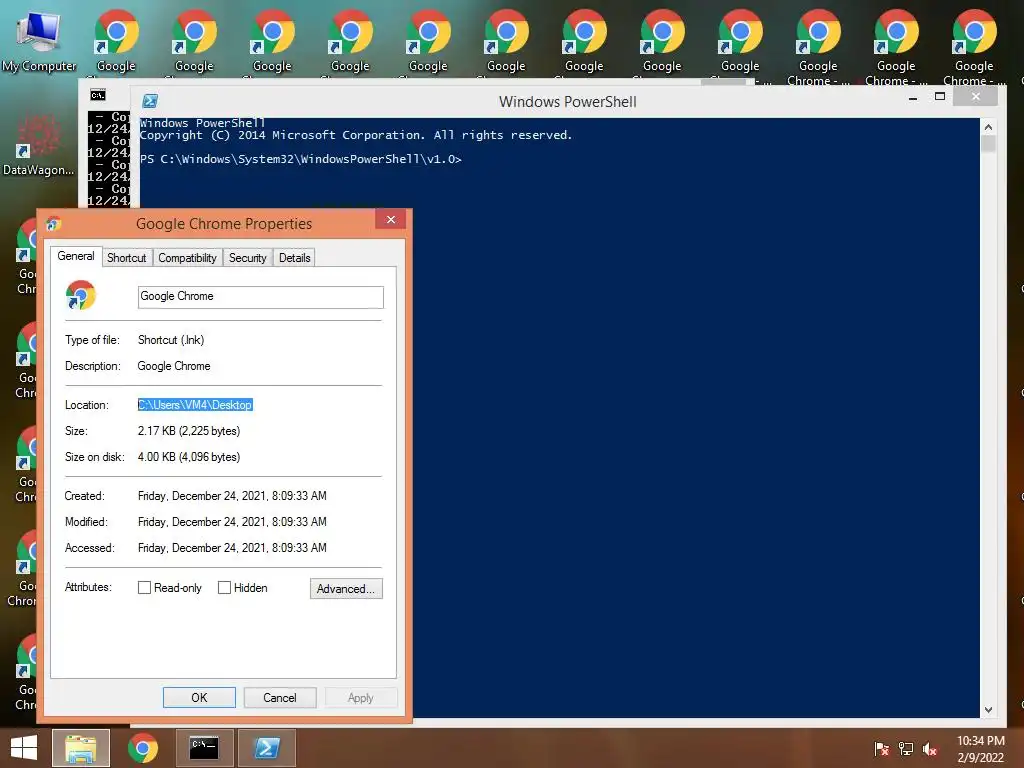Switch to Command Prompt on the taskbar

pos(204,748)
